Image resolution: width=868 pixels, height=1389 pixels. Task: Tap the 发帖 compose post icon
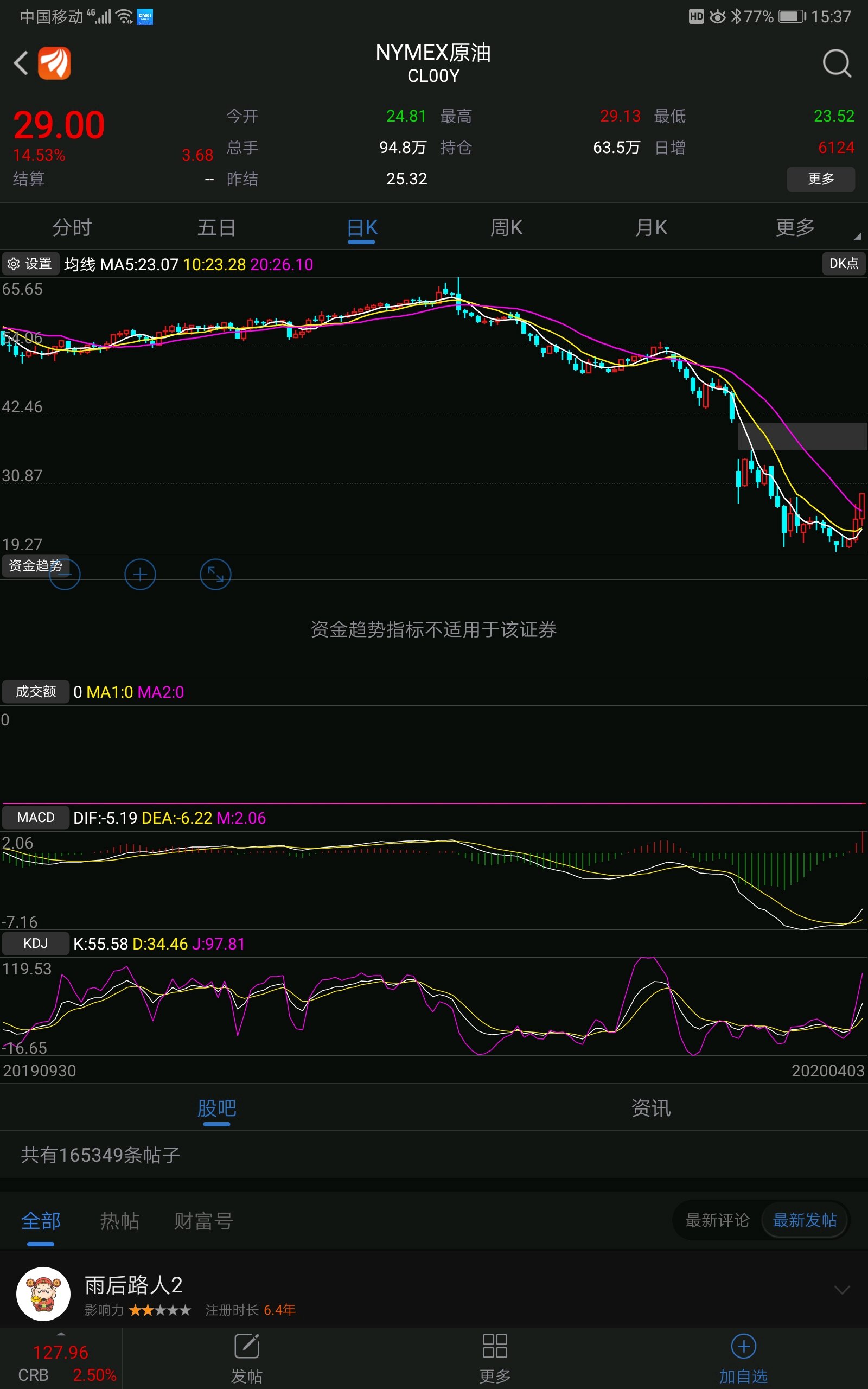247,1359
